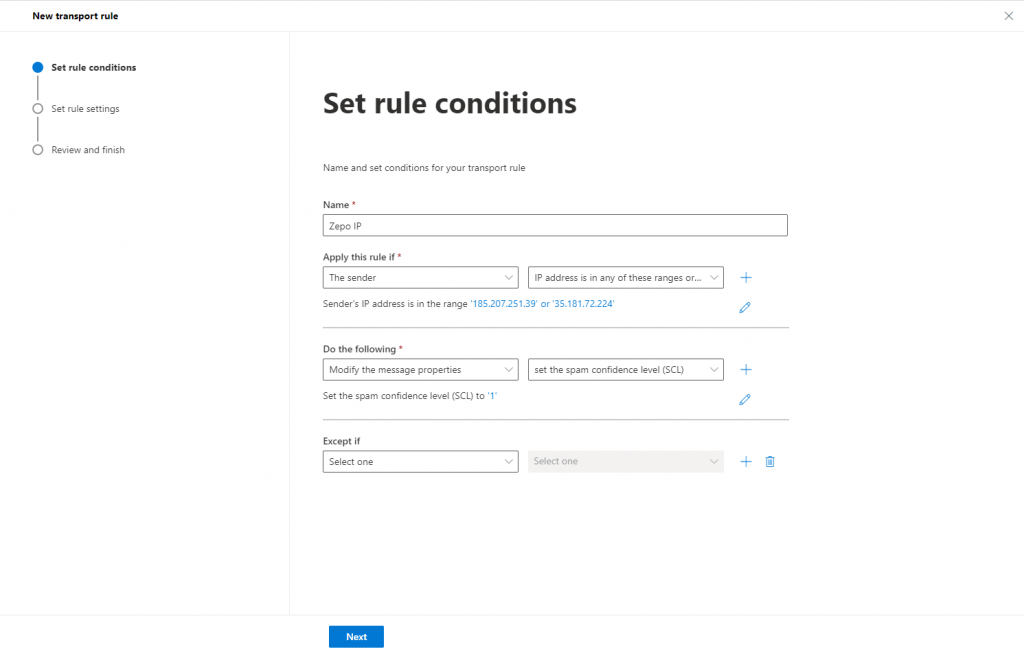Viewport: 1024px width, 658px height.
Task: Click the IP address '185.207.251.39' link
Action: click(x=504, y=303)
